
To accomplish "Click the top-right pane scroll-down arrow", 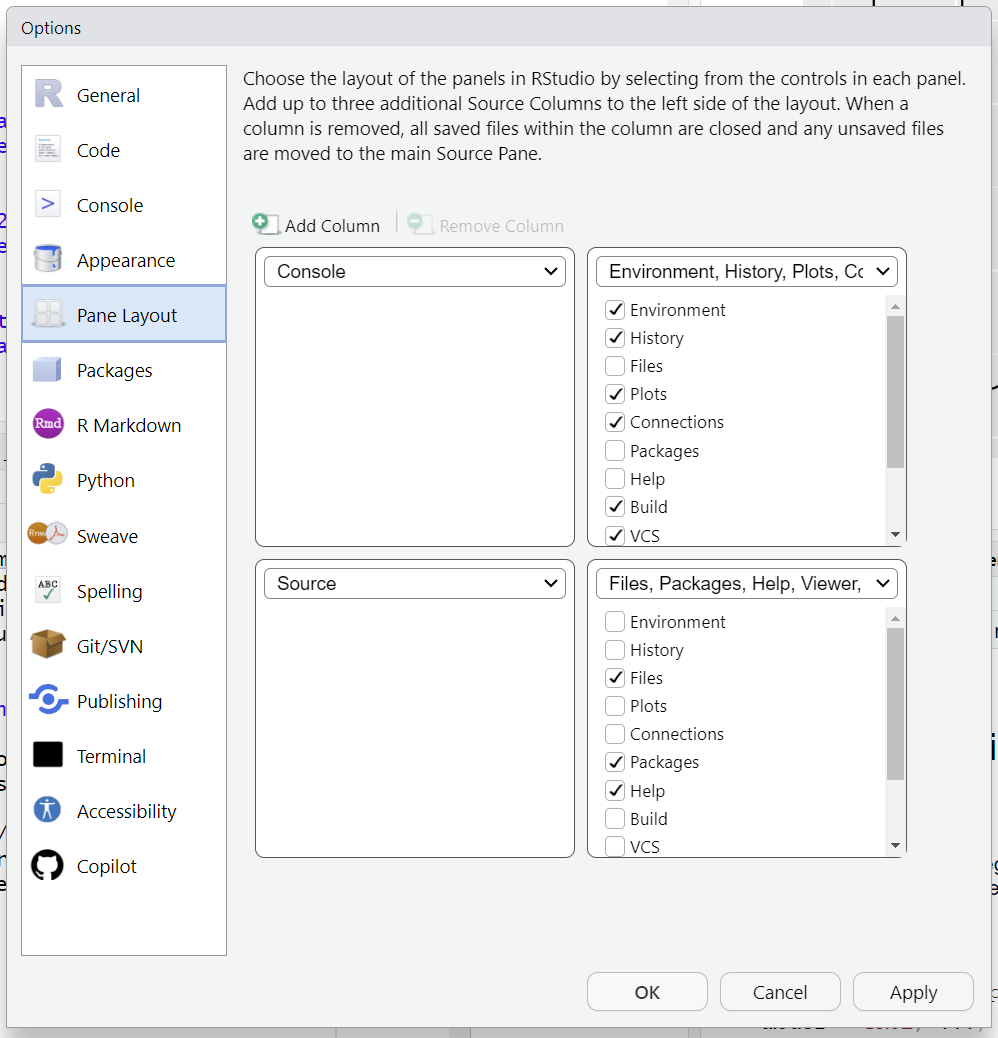I will pyautogui.click(x=895, y=534).
